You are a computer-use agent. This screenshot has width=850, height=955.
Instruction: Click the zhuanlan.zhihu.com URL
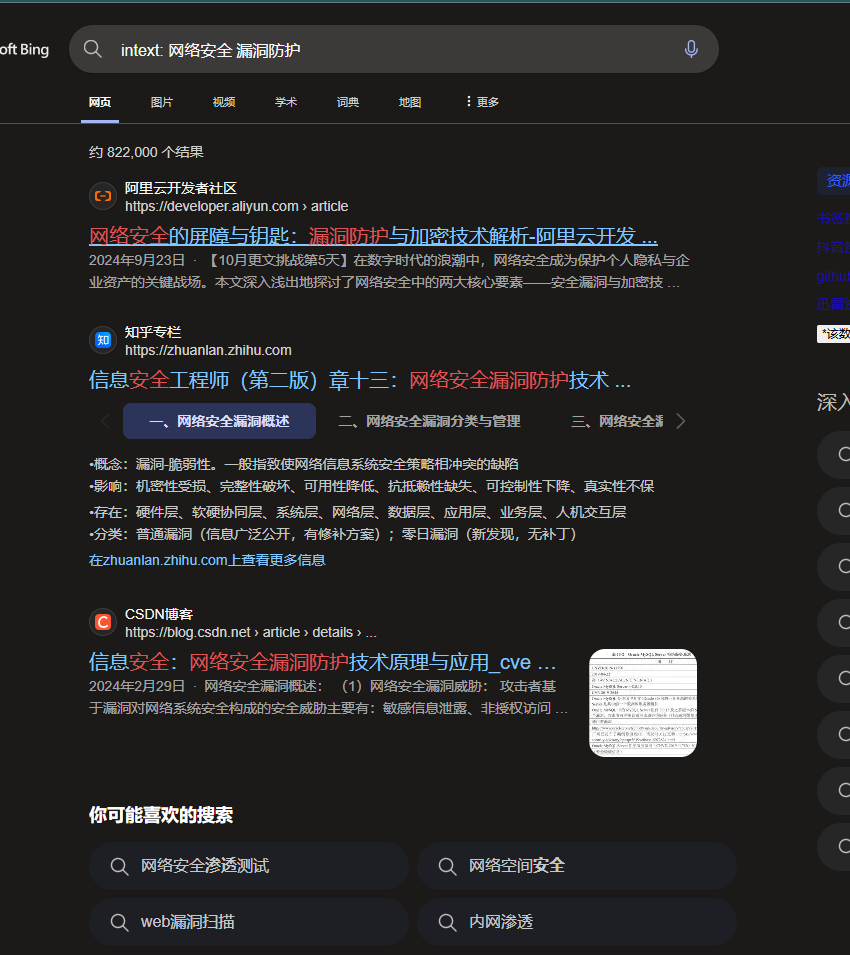point(208,350)
